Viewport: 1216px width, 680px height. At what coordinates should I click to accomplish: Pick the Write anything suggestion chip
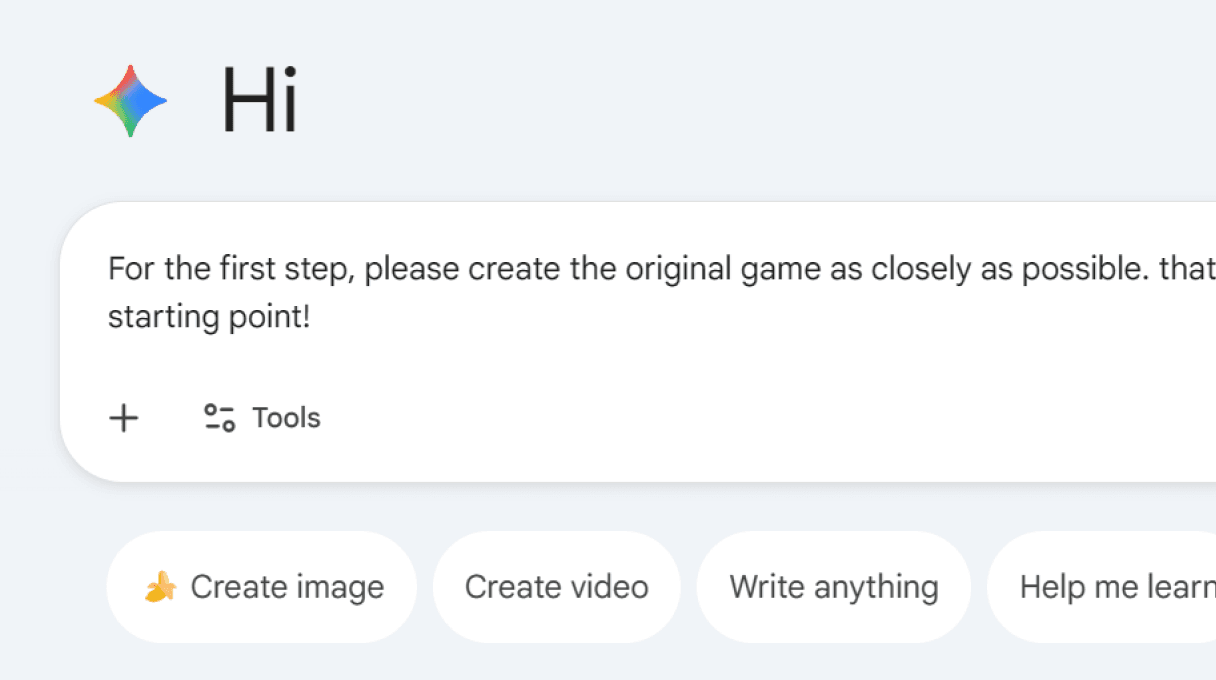pyautogui.click(x=833, y=587)
